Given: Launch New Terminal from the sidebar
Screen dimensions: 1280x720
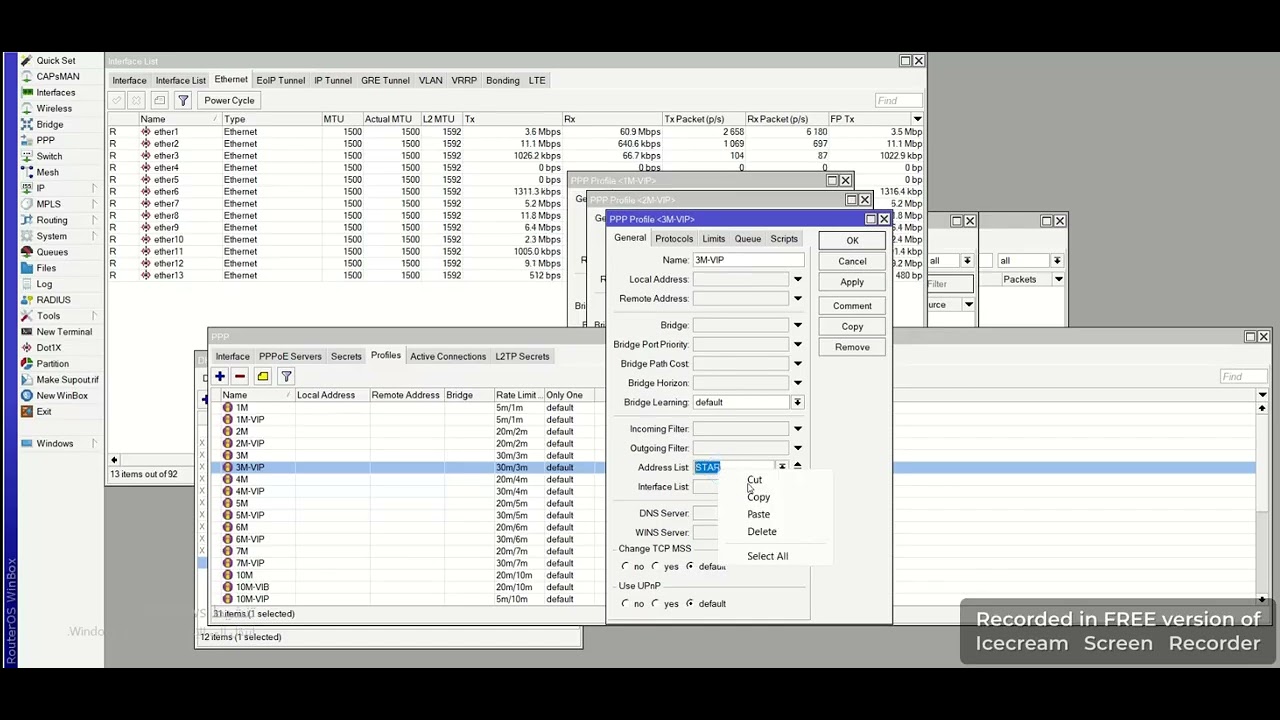Looking at the screenshot, I should 64,332.
